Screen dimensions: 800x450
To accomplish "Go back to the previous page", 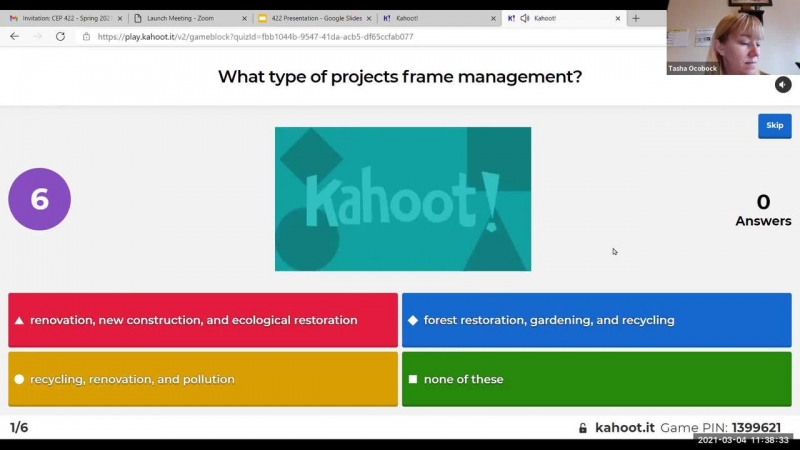I will point(14,36).
